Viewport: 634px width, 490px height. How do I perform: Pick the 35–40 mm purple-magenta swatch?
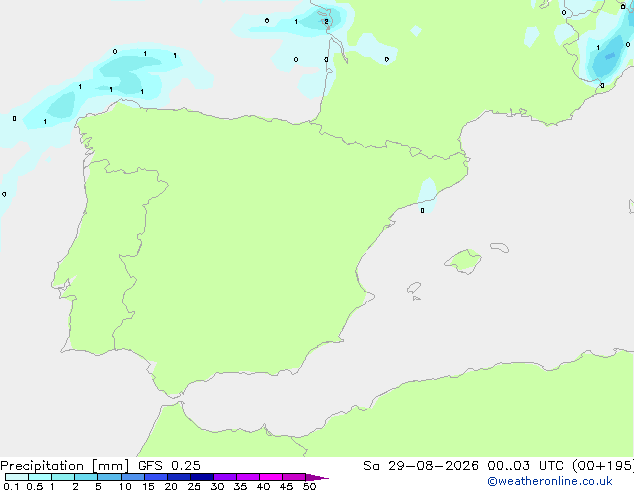(x=247, y=477)
